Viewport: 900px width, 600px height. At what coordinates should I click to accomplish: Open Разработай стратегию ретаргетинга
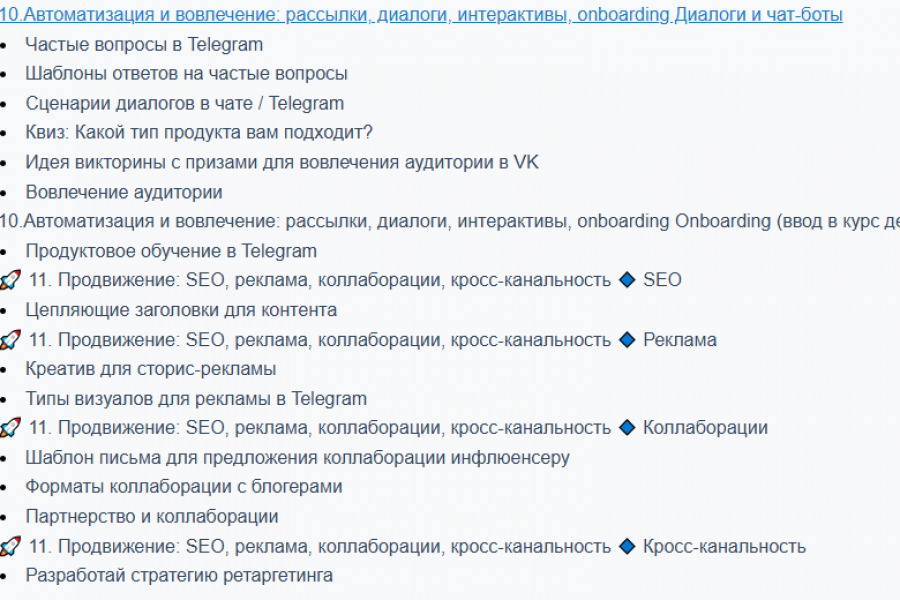pyautogui.click(x=179, y=576)
